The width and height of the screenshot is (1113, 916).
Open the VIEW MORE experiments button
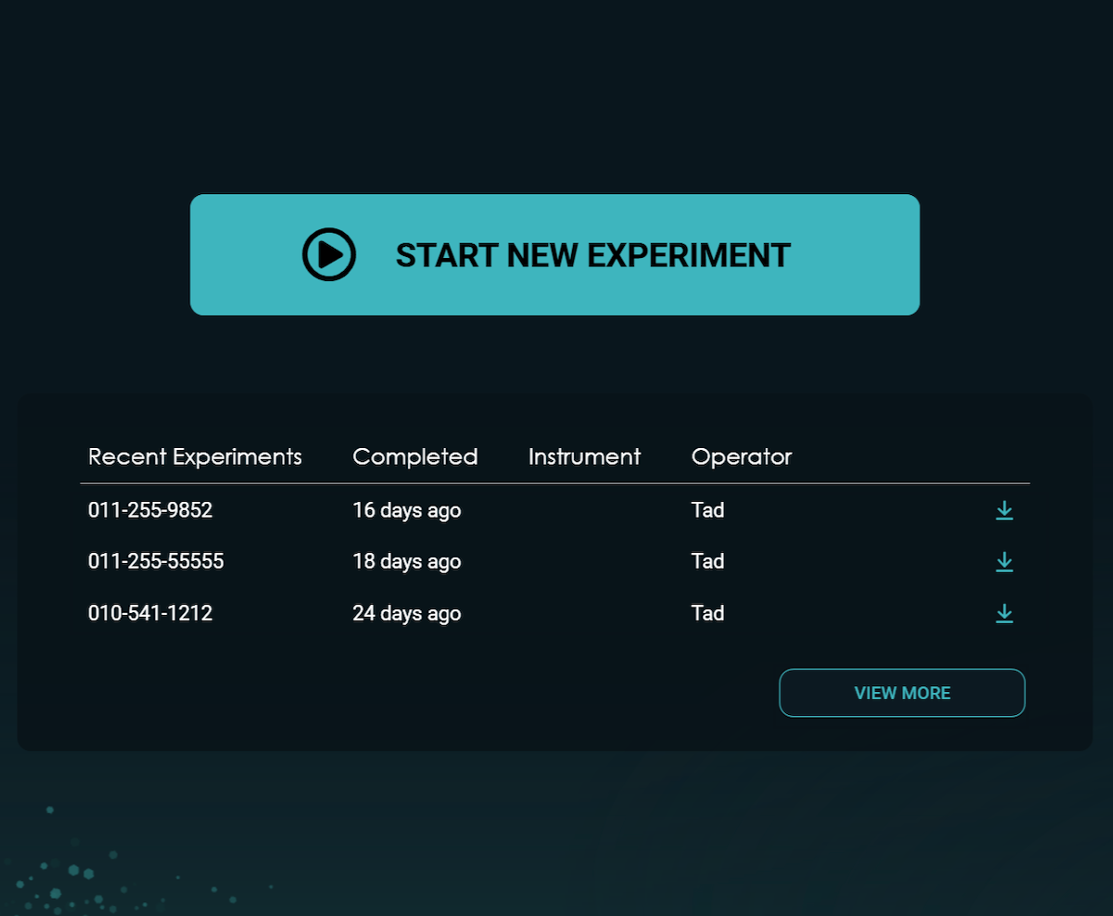(x=902, y=693)
